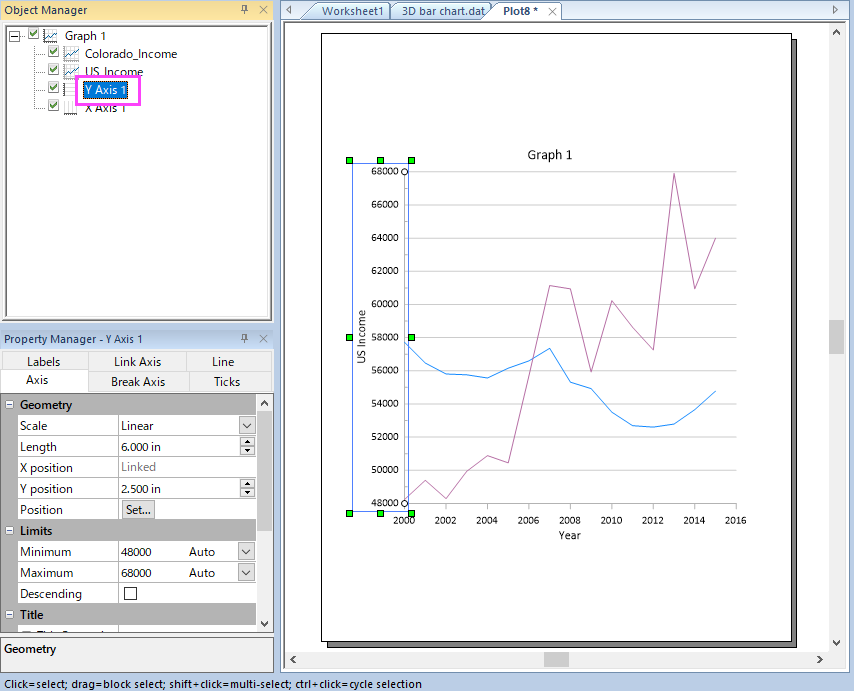The image size is (854, 691).
Task: Decrease Length with the down stepper
Action: [x=247, y=451]
